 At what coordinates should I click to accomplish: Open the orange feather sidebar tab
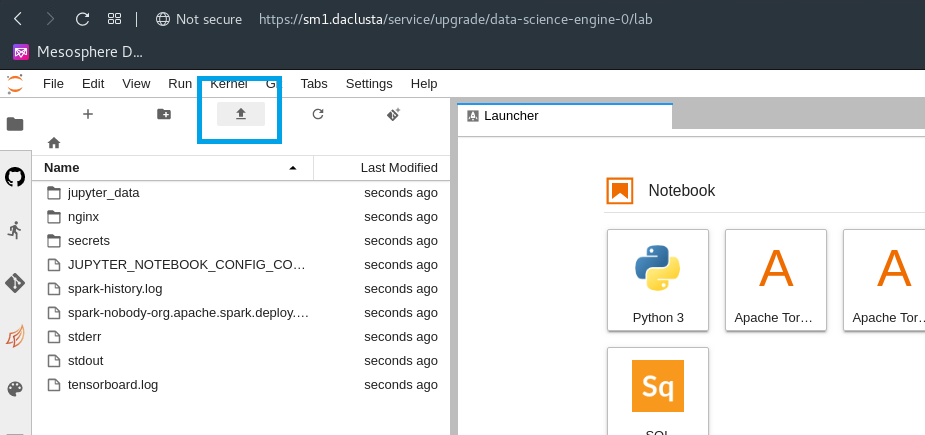(15, 336)
